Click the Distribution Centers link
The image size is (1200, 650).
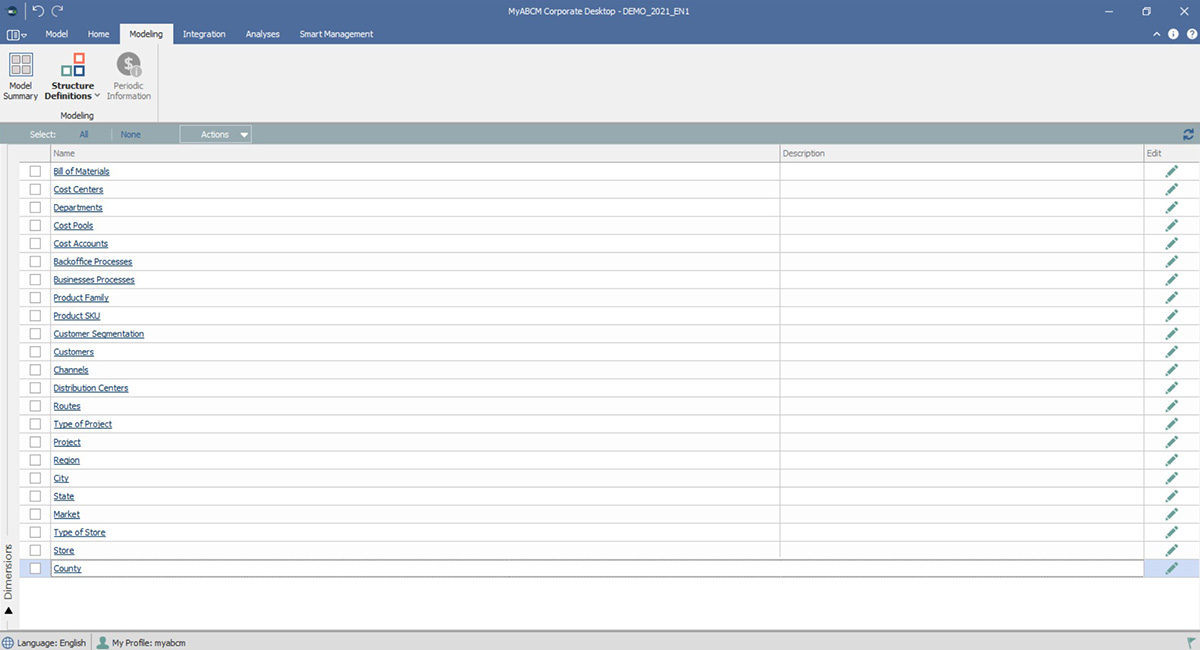tap(91, 388)
